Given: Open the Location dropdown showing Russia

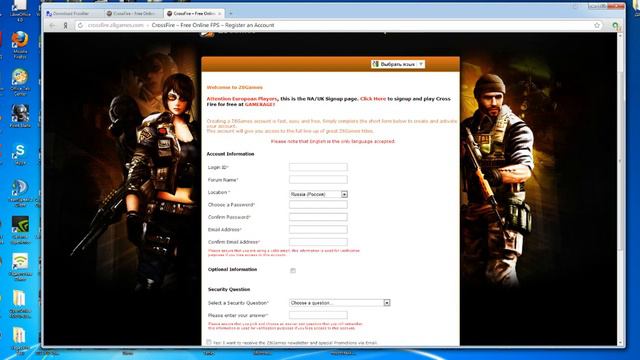Looking at the screenshot, I should pyautogui.click(x=318, y=194).
